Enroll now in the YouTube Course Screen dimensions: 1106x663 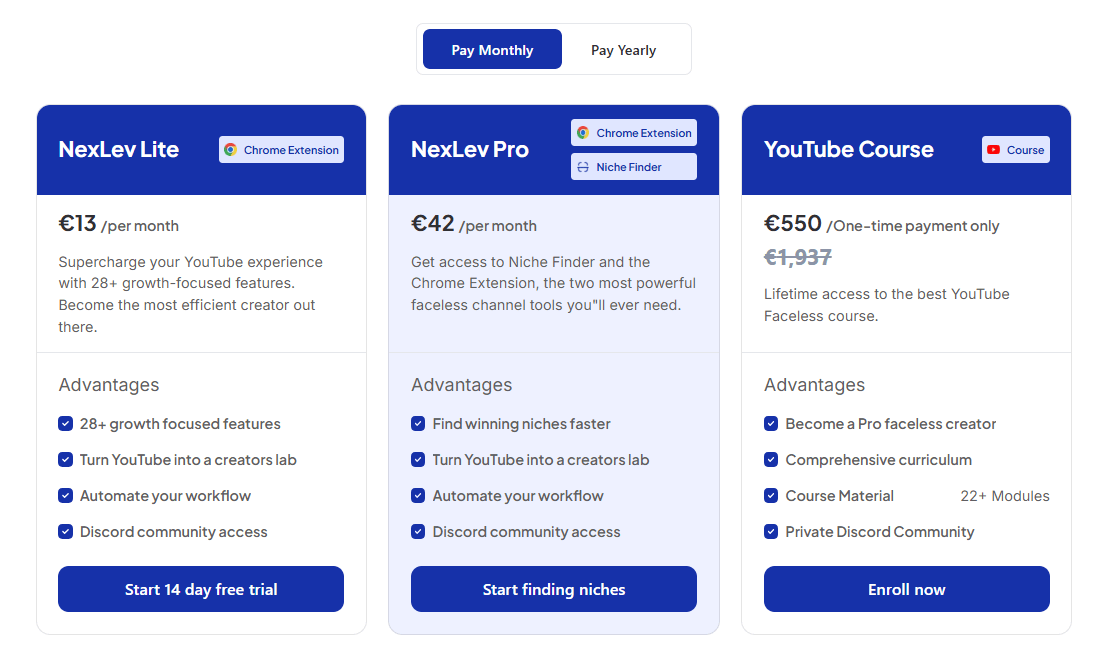click(906, 589)
